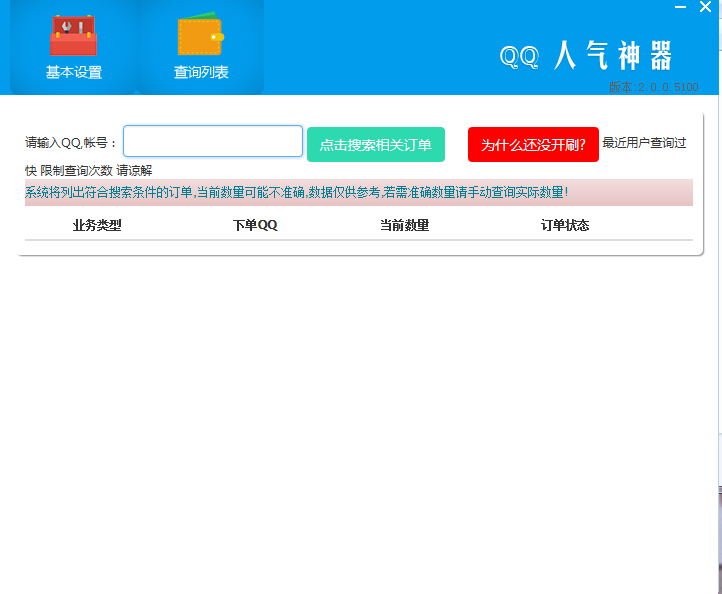Image resolution: width=722 pixels, height=594 pixels.
Task: Focus the QQ帐号 input field
Action: pos(213,141)
